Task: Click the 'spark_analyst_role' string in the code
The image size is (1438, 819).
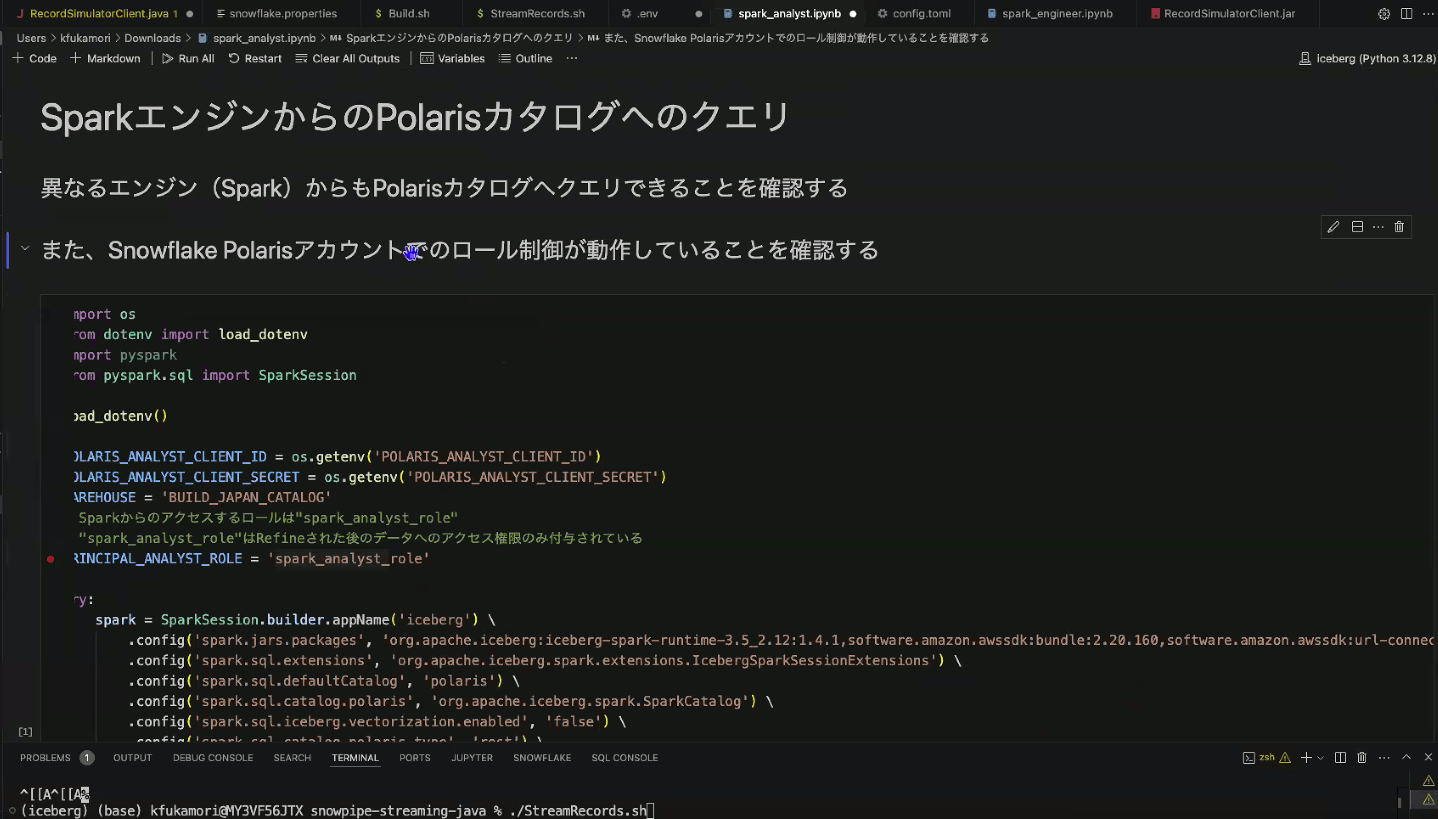Action: (349, 559)
